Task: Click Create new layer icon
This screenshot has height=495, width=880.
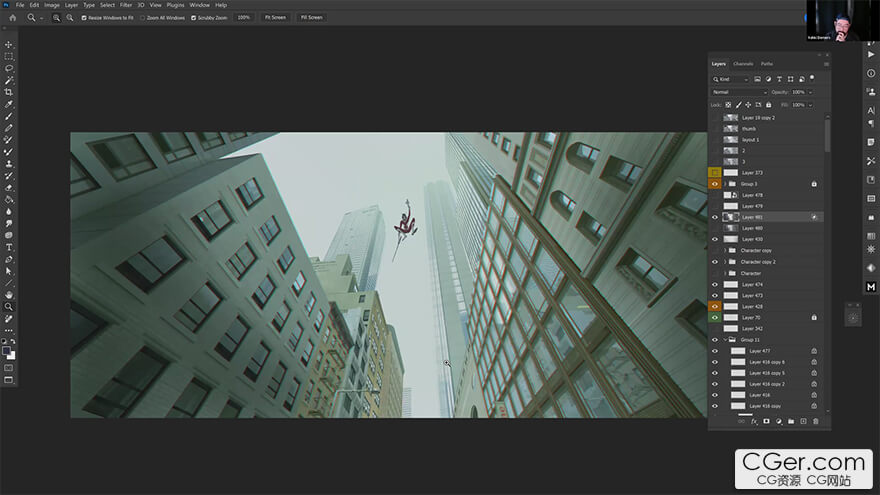Action: pyautogui.click(x=803, y=421)
